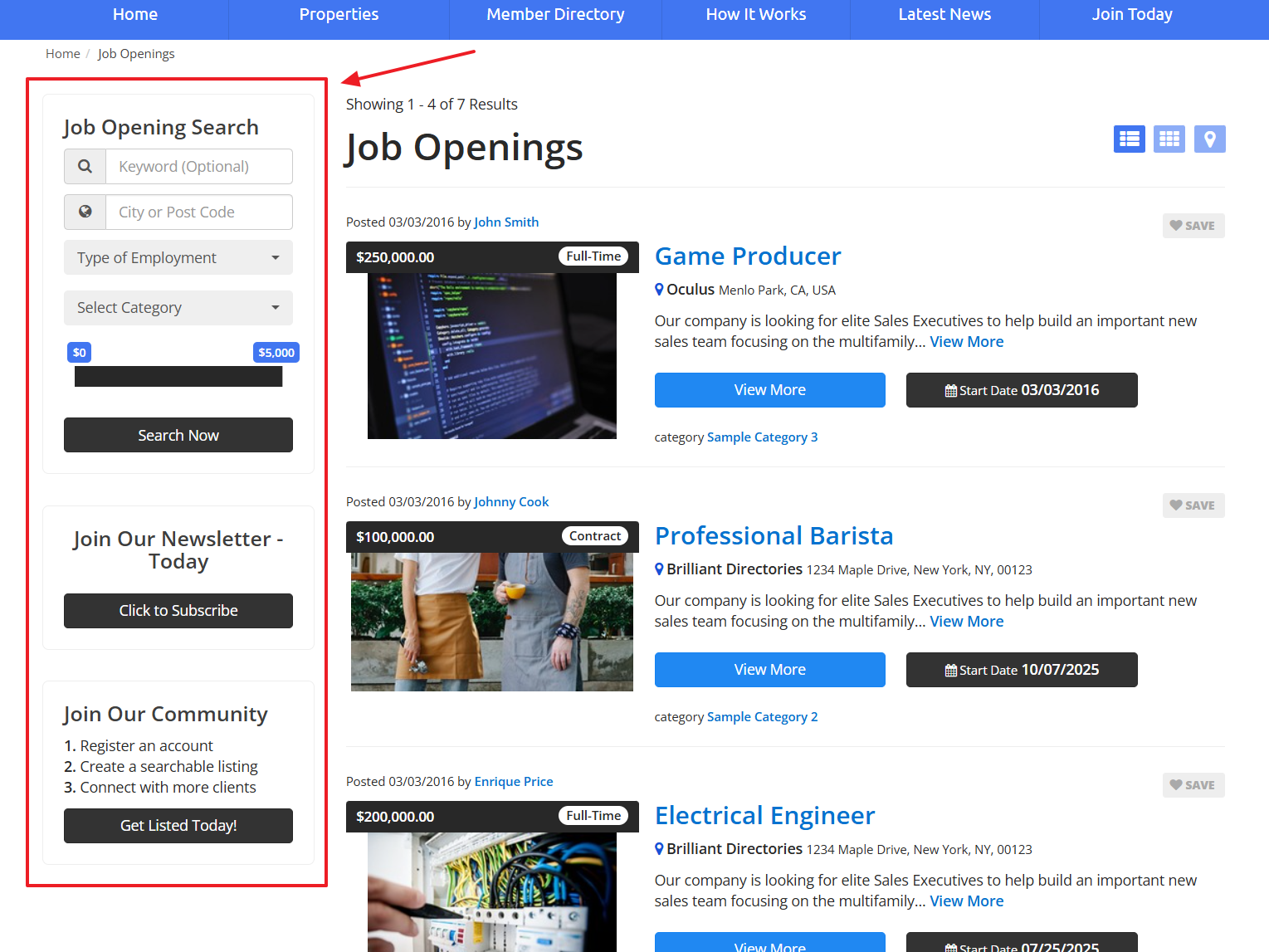This screenshot has width=1269, height=952.
Task: Open the Game Producer job title
Action: tap(748, 256)
